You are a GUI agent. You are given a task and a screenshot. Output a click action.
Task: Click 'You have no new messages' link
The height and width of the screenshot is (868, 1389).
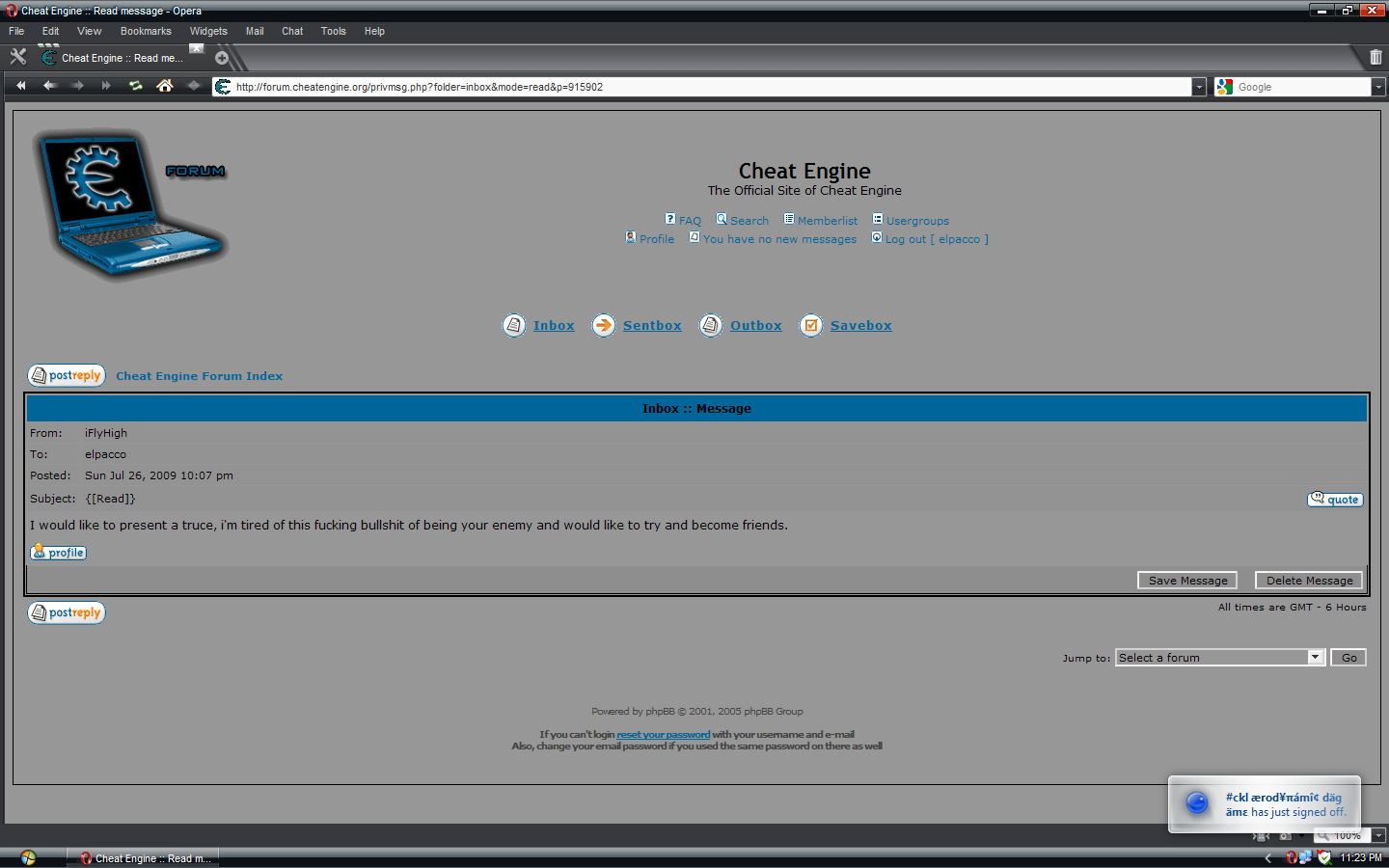[779, 239]
